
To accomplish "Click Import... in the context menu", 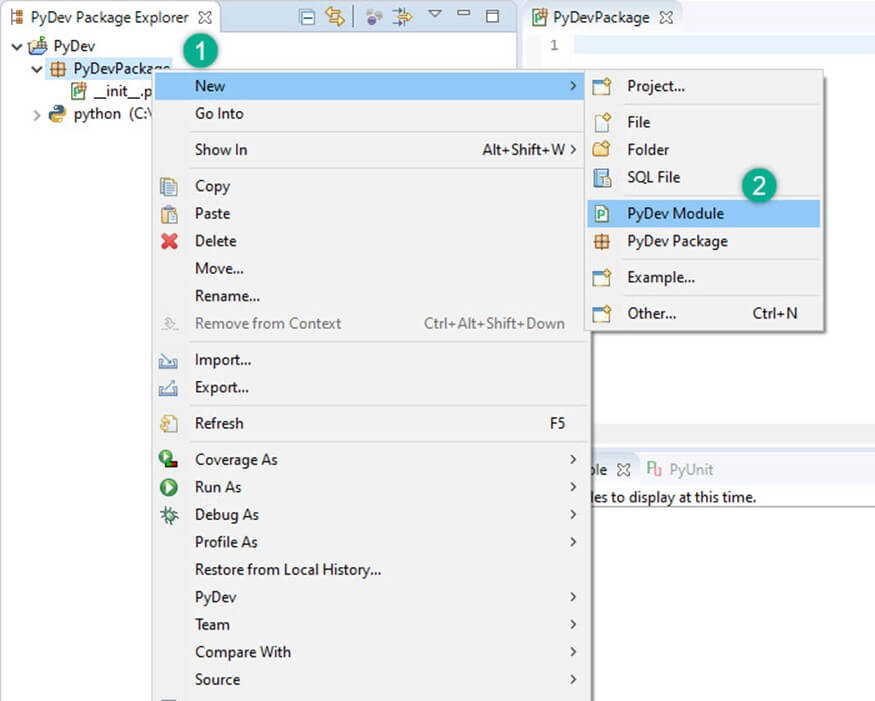I will [x=222, y=360].
